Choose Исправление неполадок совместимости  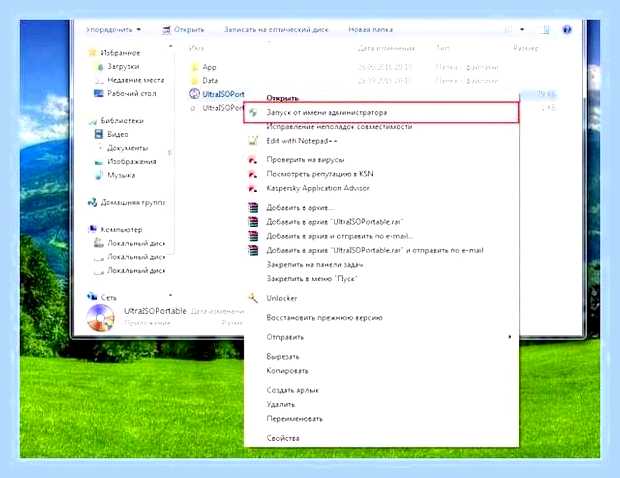[x=339, y=127]
